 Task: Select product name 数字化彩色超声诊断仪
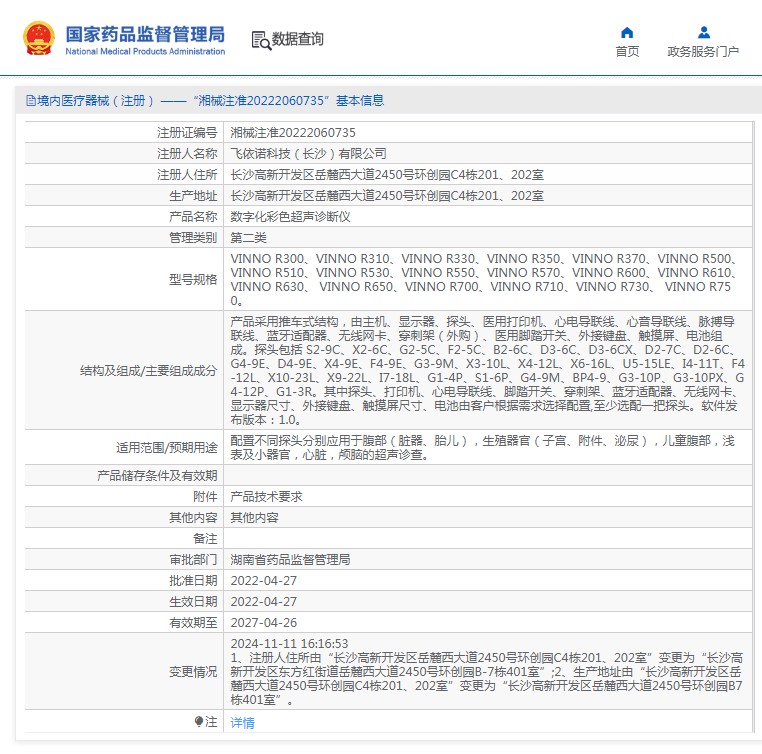(x=290, y=216)
